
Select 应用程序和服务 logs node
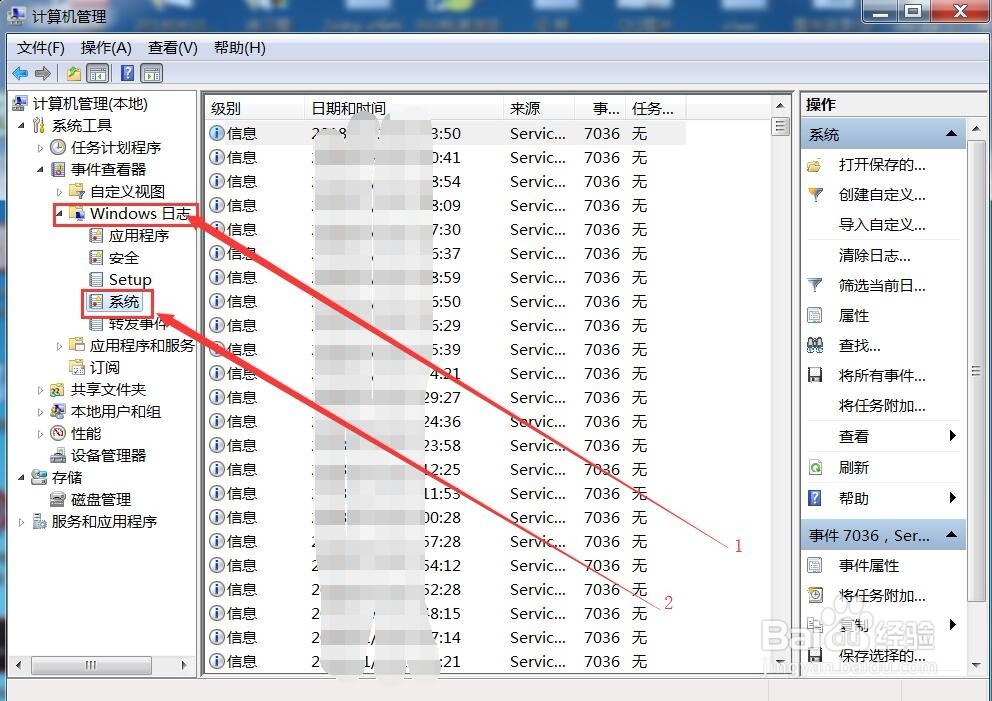point(142,345)
